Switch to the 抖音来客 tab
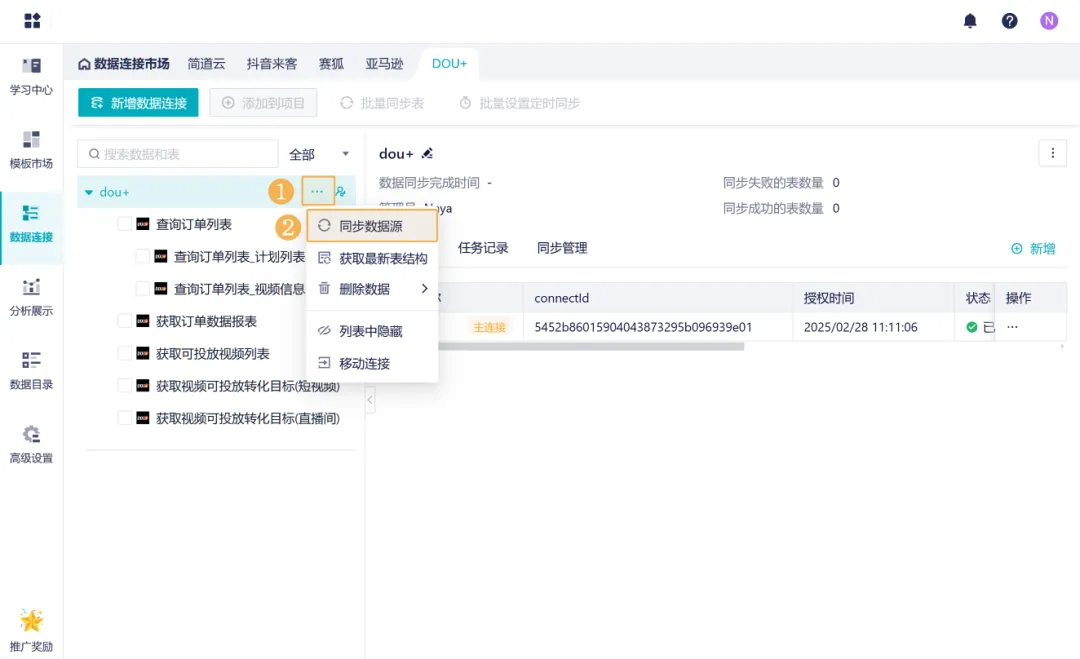Viewport: 1080px width, 659px height. [272, 63]
